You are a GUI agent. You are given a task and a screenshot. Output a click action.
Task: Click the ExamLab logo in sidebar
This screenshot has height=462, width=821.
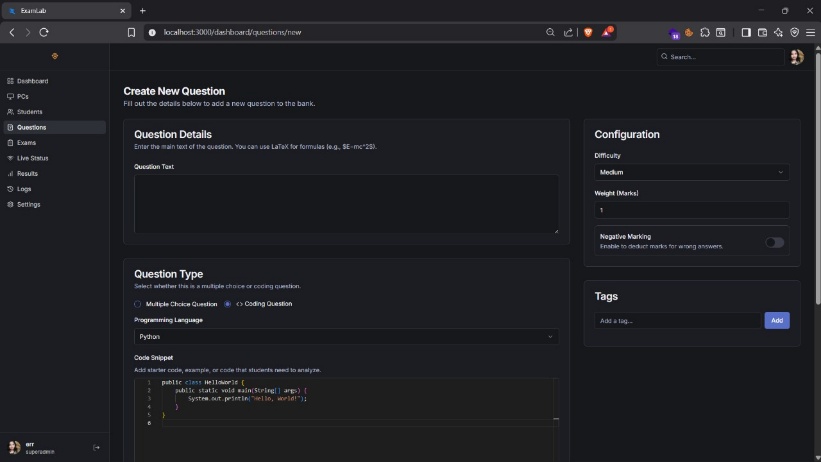(x=54, y=56)
